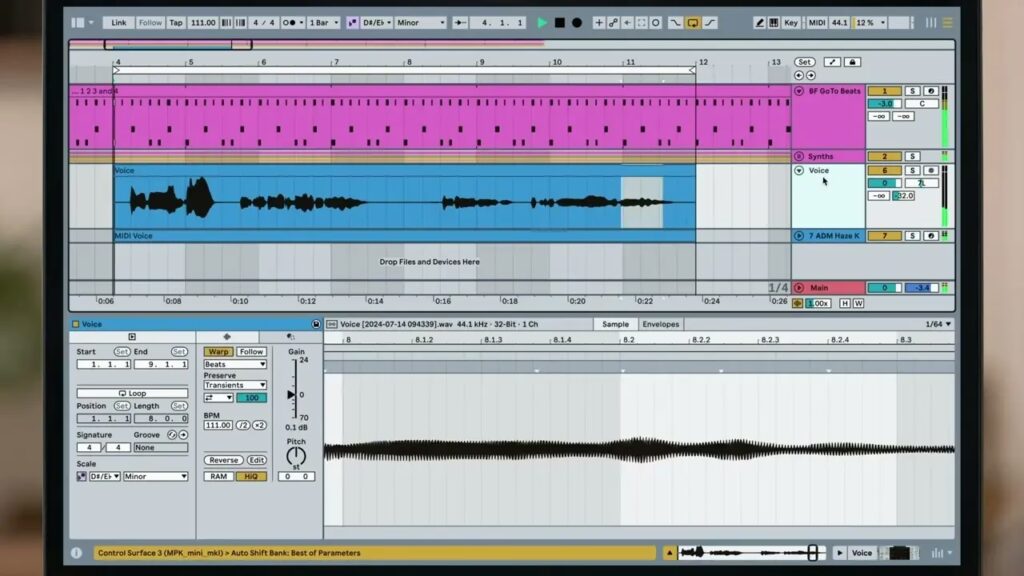This screenshot has height=576, width=1024.
Task: Click the halve BPM (/2) button
Action: pos(244,425)
